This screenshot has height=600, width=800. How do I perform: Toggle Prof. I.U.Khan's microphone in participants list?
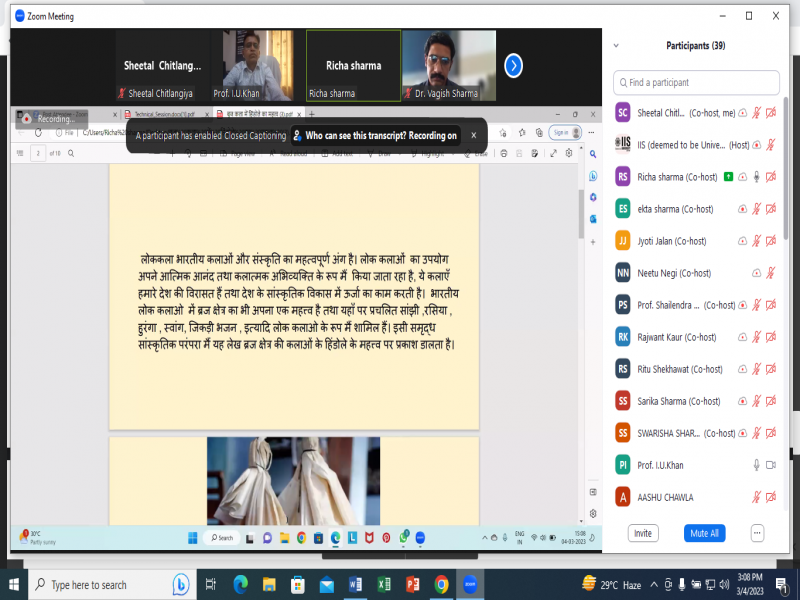pos(756,465)
